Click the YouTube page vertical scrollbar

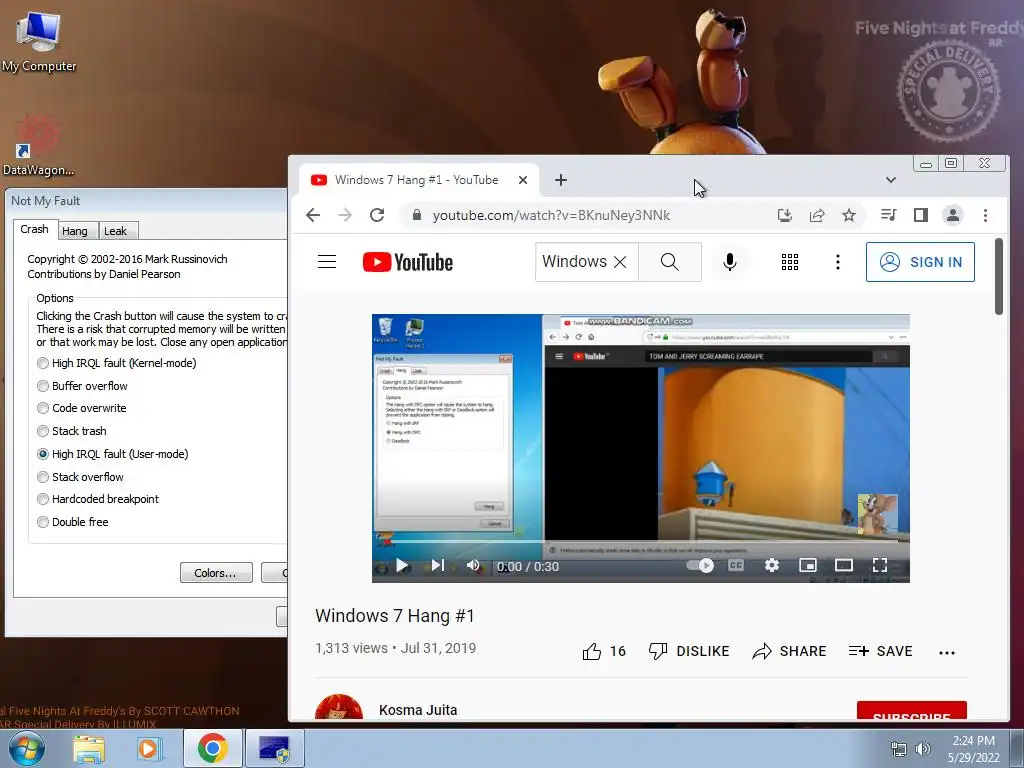(x=999, y=276)
